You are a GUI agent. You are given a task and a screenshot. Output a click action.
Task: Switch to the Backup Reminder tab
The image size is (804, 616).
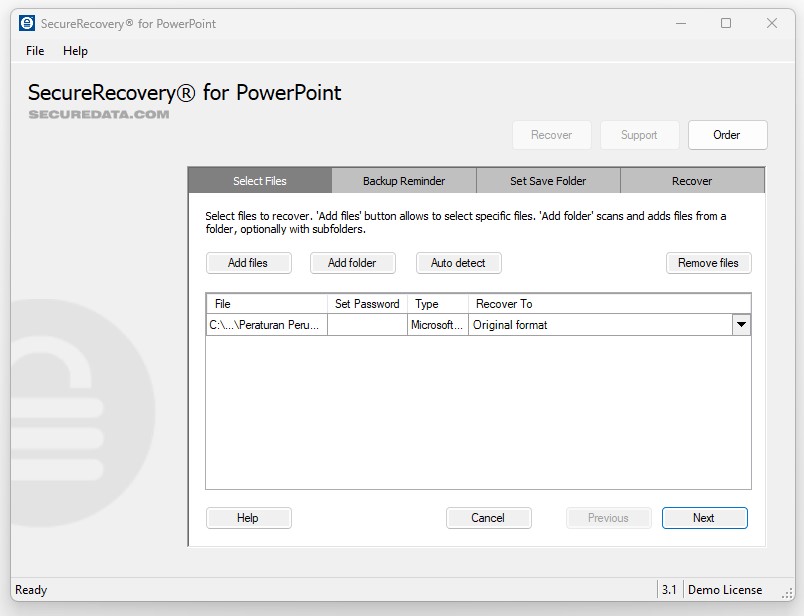click(403, 180)
